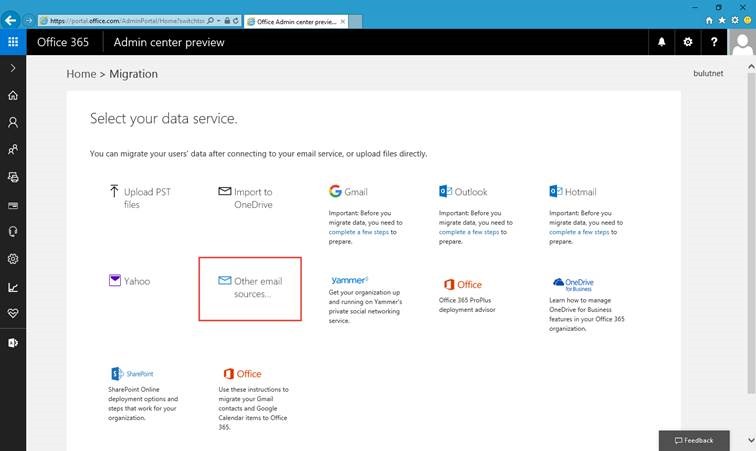Open the settings gear in the header

click(x=688, y=42)
